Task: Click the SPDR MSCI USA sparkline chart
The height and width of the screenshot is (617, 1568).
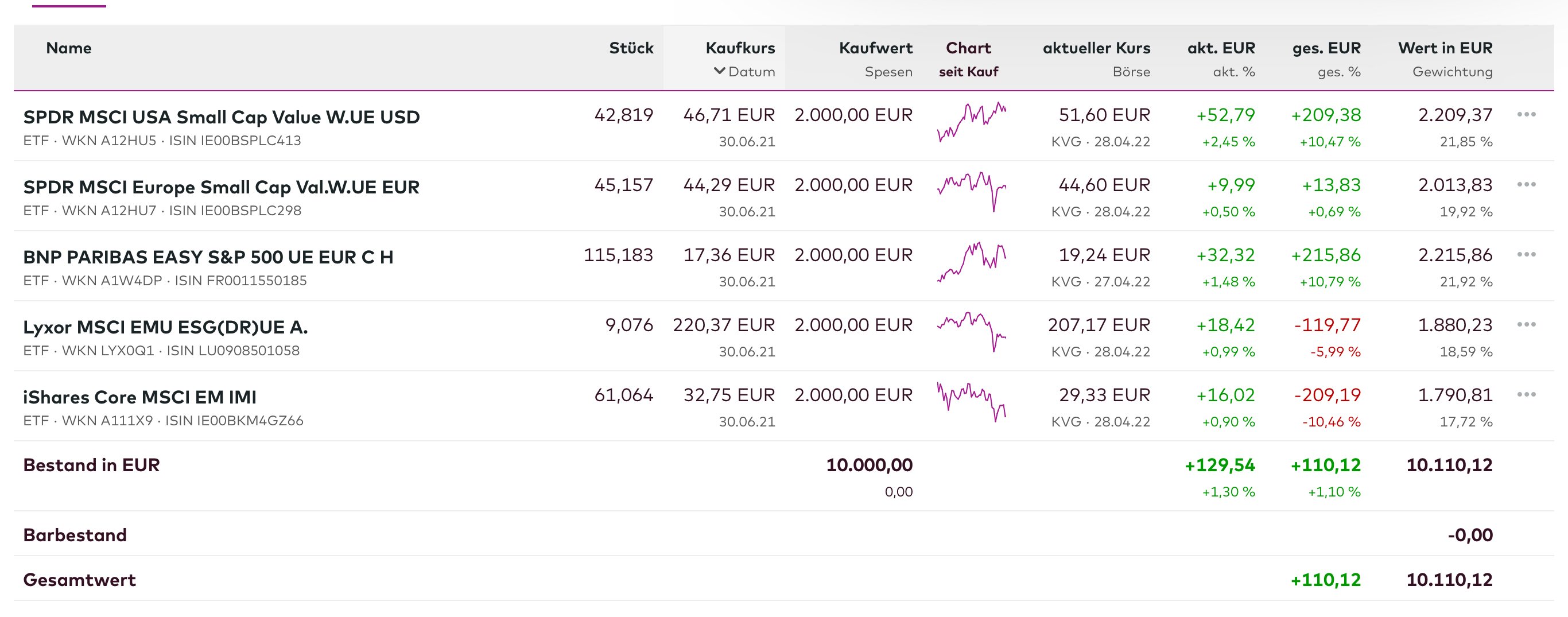Action: click(x=972, y=122)
